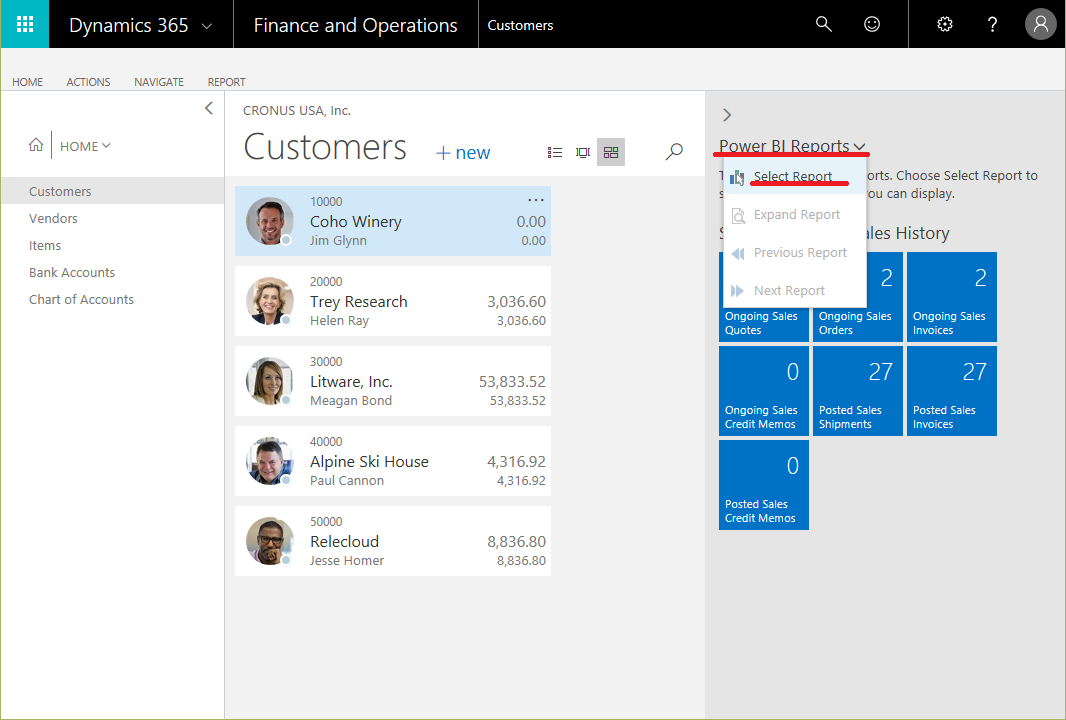Viewport: 1066px width, 720px height.
Task: Open the ACTIONS ribbon tab
Action: pyautogui.click(x=88, y=82)
